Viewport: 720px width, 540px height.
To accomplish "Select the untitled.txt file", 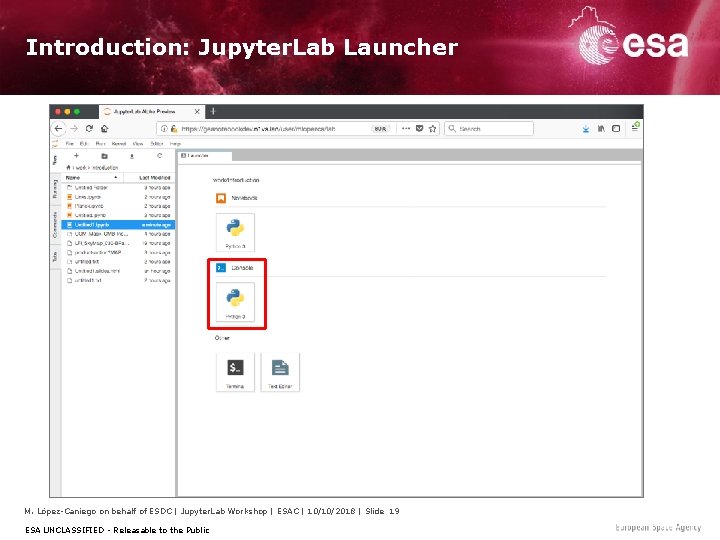I will point(118,262).
